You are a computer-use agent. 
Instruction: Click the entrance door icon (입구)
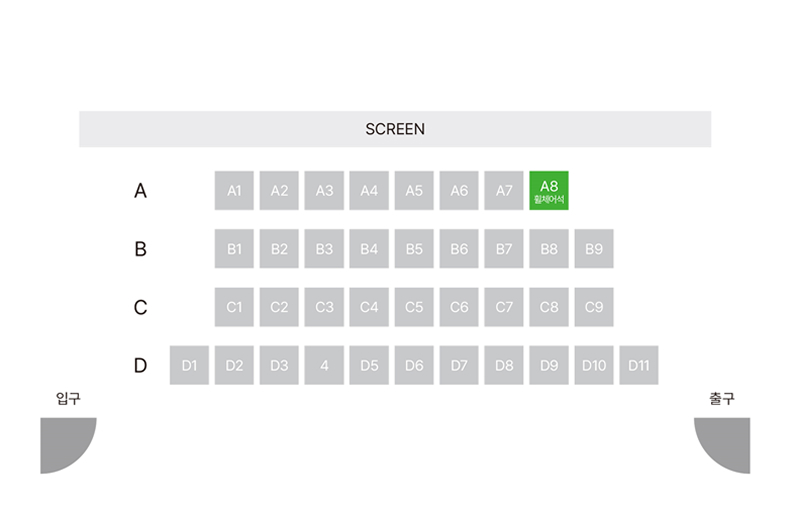tap(65, 443)
